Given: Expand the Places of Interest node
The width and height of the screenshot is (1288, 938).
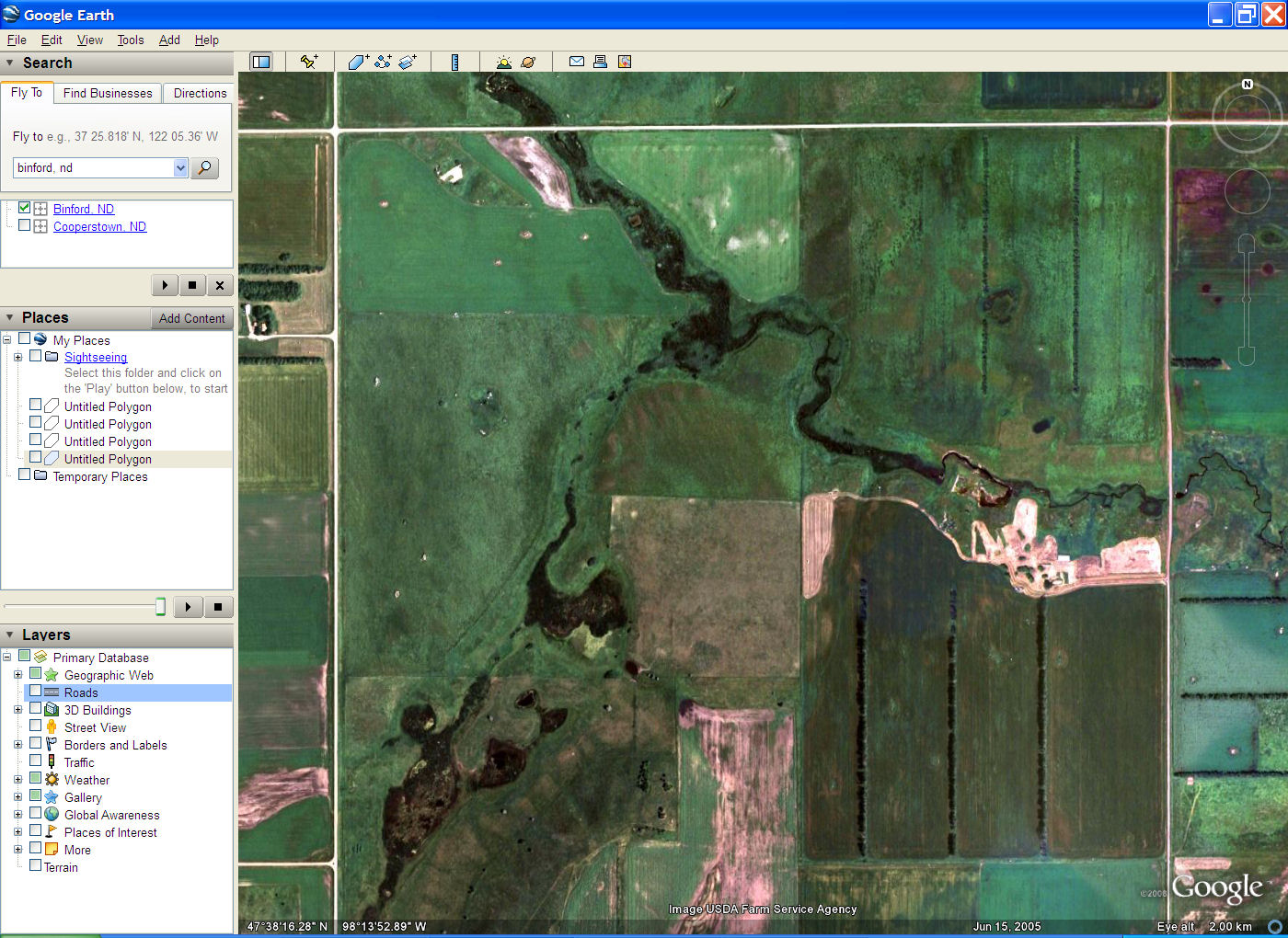Looking at the screenshot, I should (x=17, y=832).
